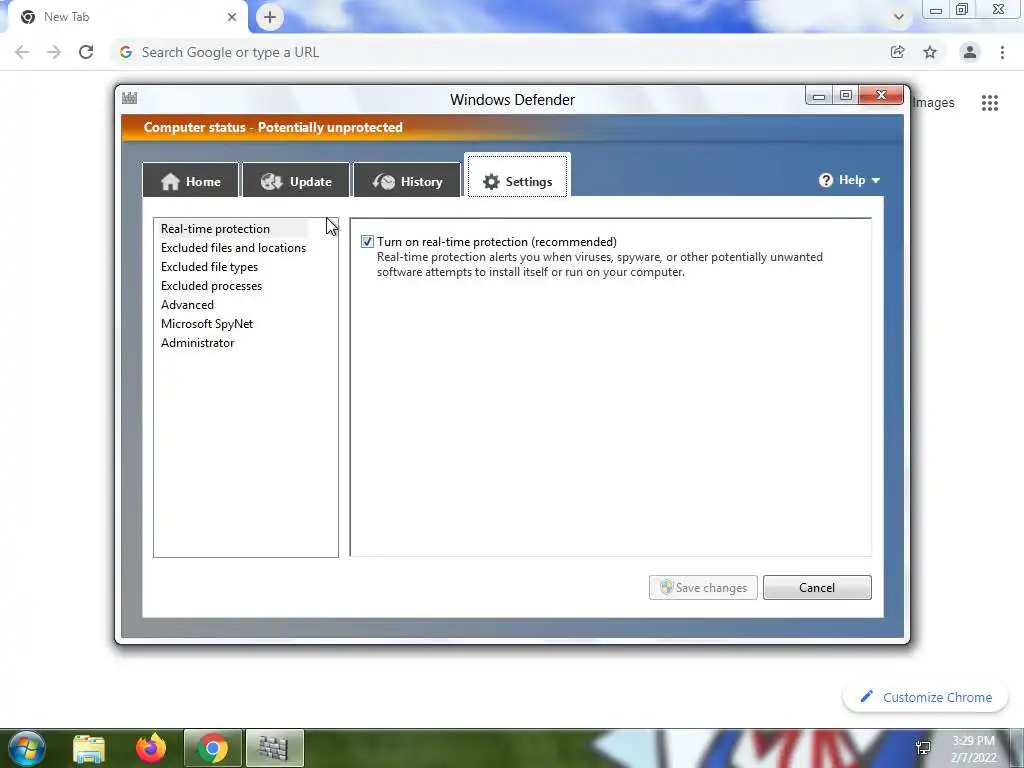This screenshot has width=1024, height=768.
Task: Open Chrome's three-dot menu
Action: pyautogui.click(x=1002, y=52)
